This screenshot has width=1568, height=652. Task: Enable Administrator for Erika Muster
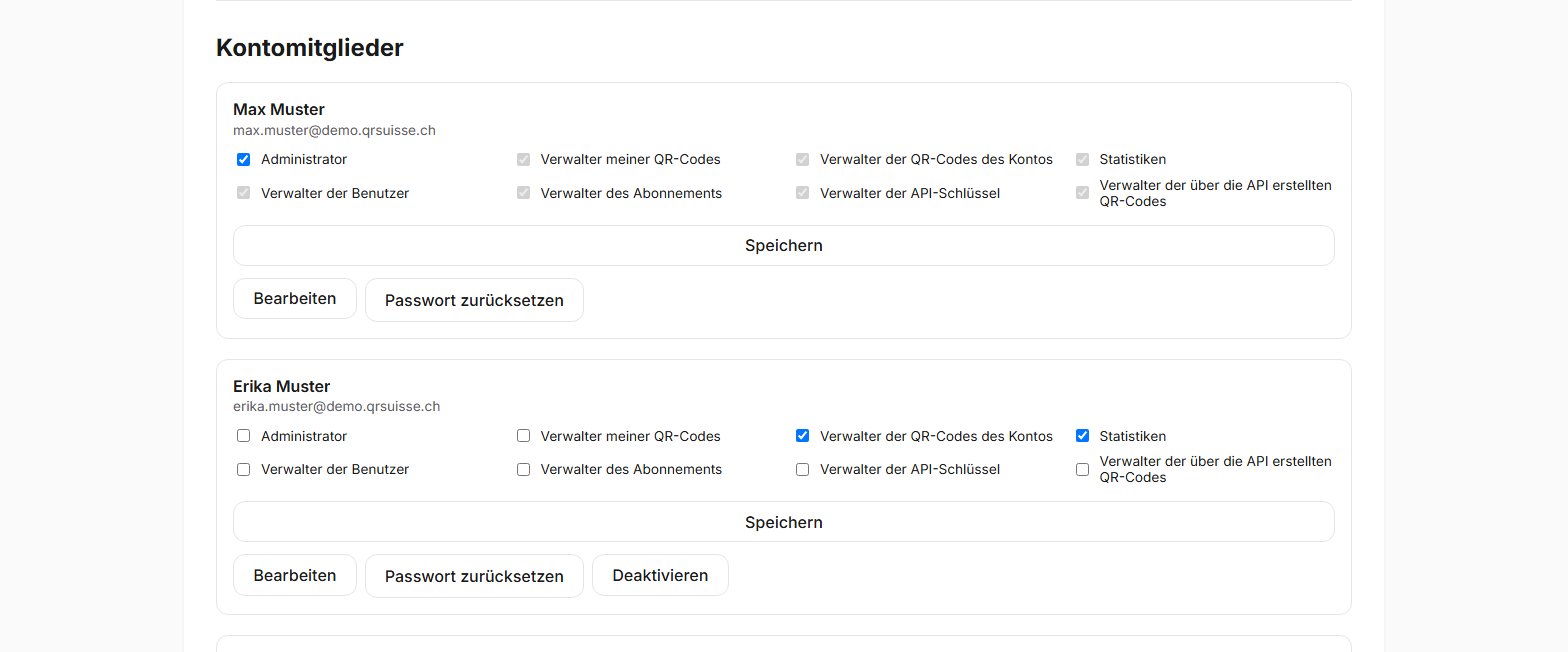tap(243, 436)
